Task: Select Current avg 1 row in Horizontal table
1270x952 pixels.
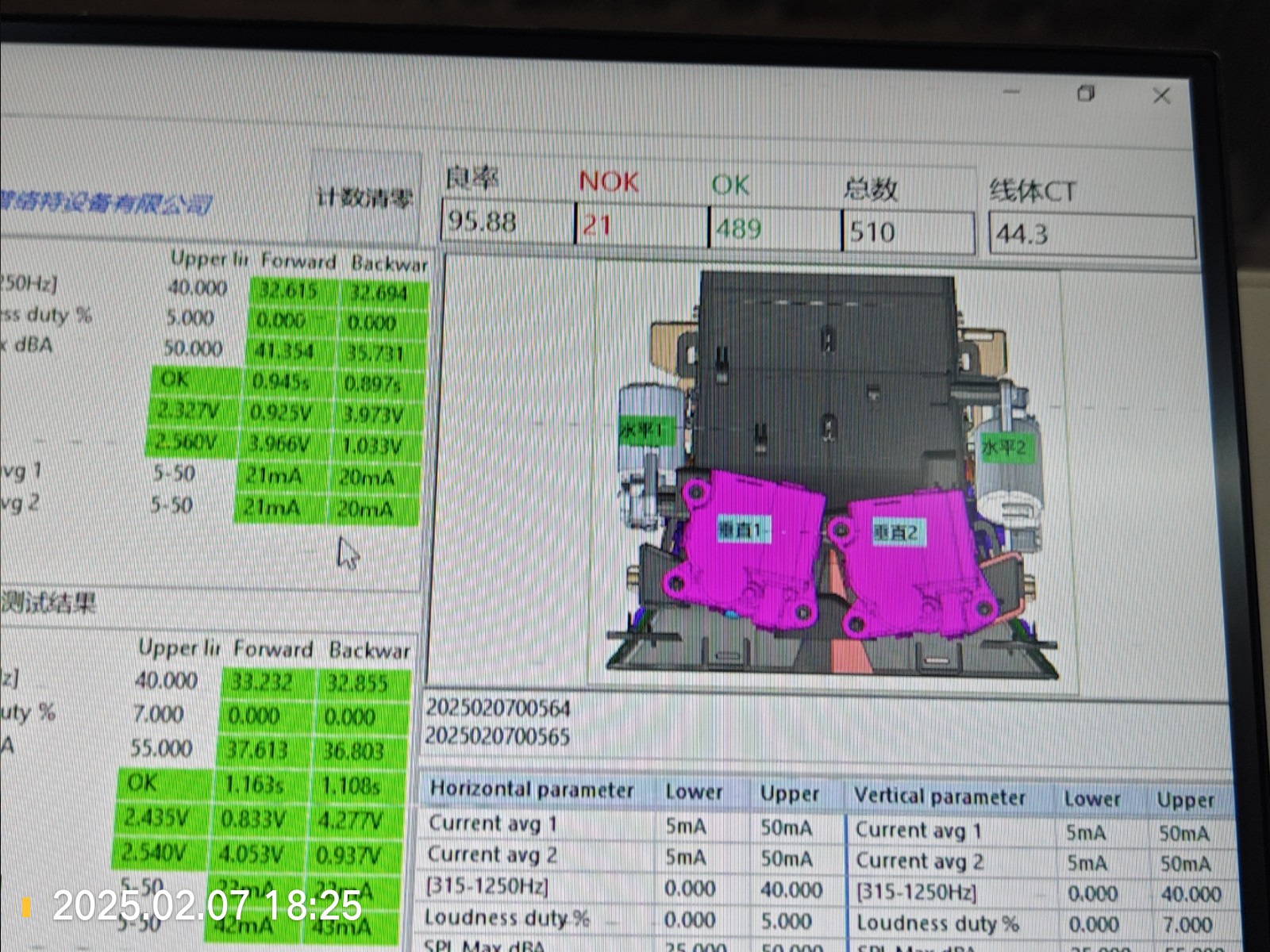Action: pos(493,823)
